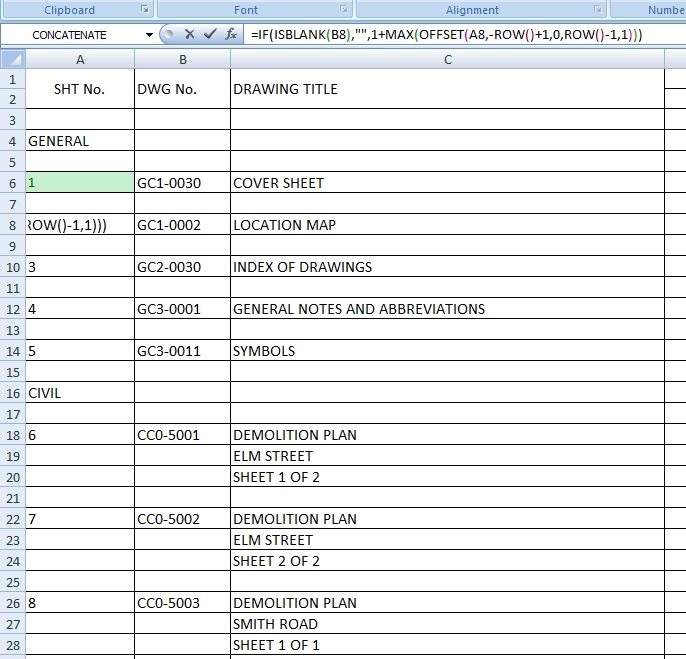Select ELM STREET cell in row 23

[448, 540]
